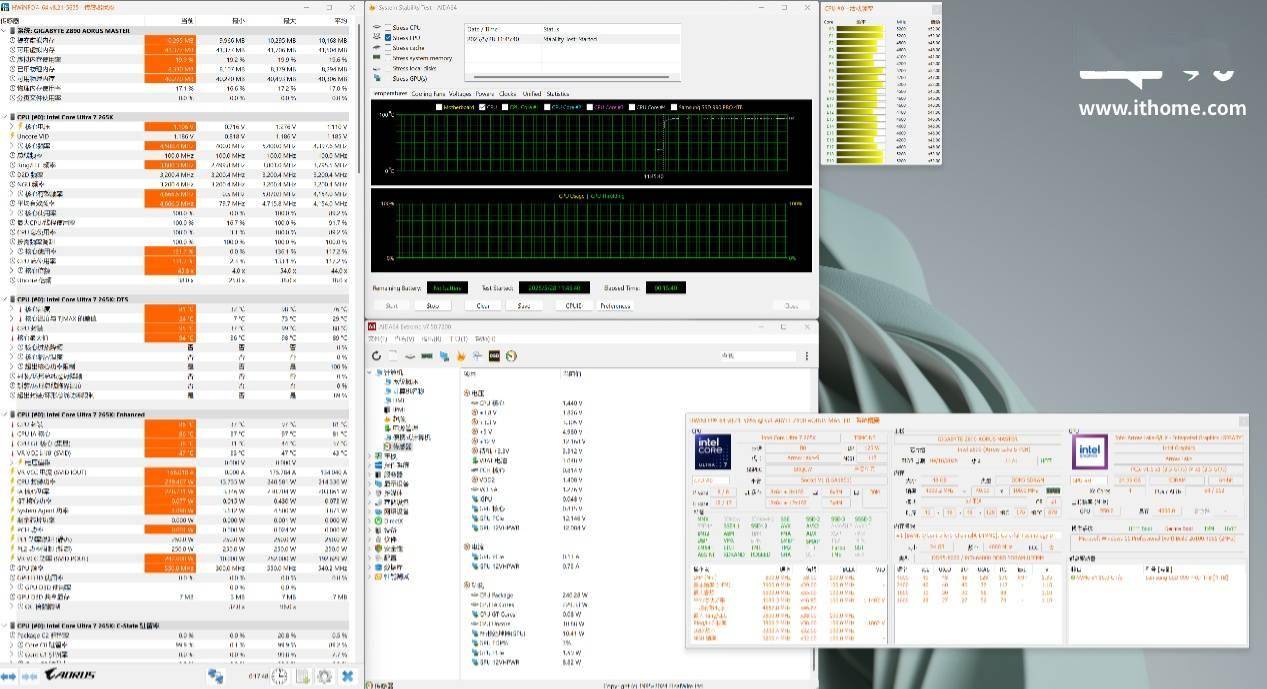Click the Close button in stability test

click(791, 306)
